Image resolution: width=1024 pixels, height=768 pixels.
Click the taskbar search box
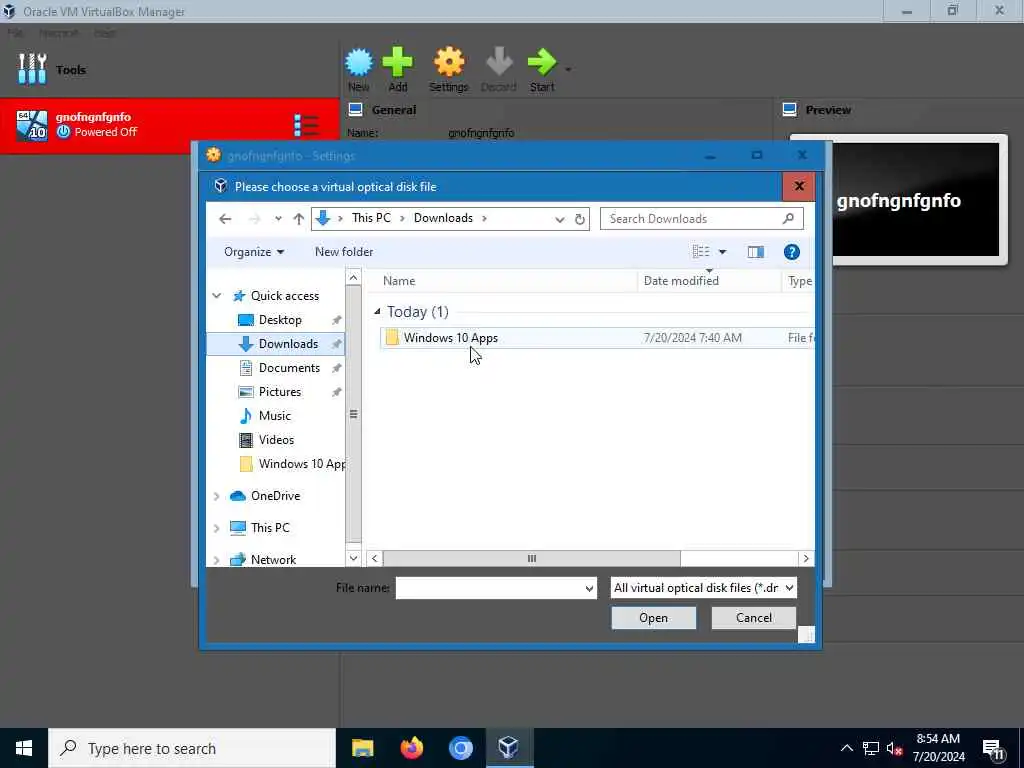(192, 748)
